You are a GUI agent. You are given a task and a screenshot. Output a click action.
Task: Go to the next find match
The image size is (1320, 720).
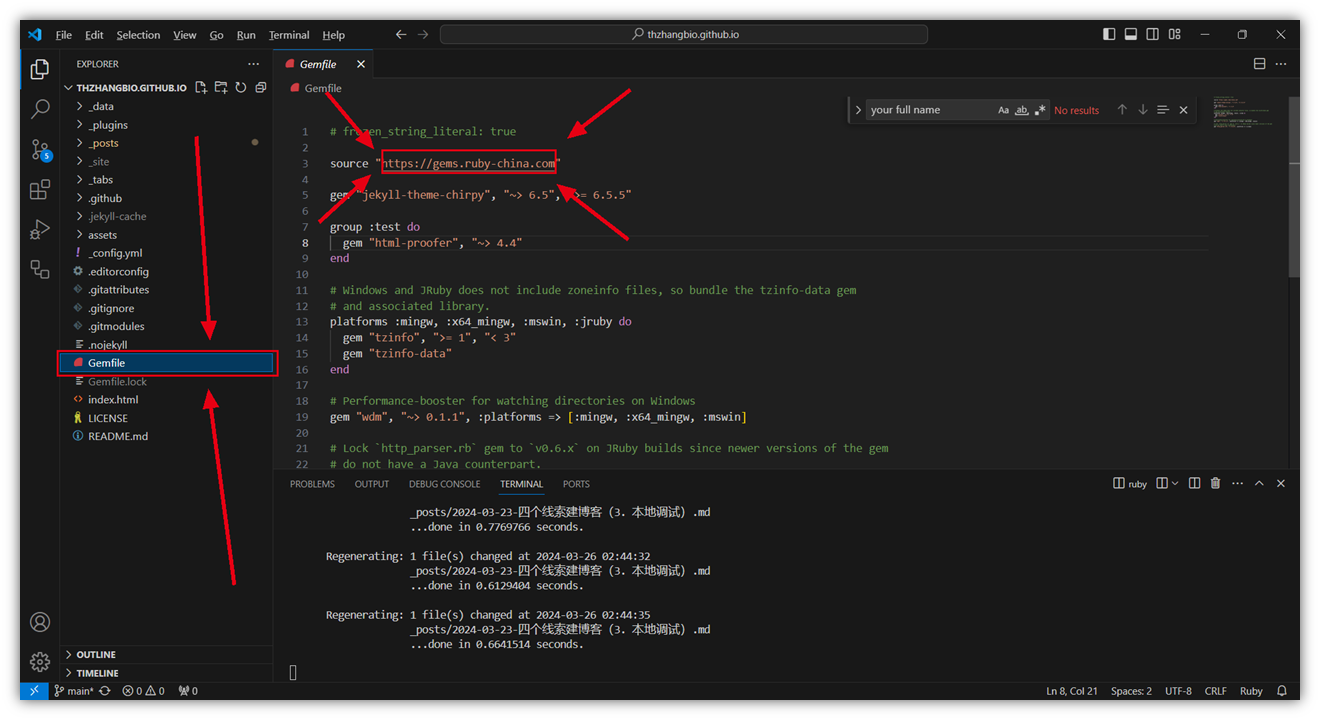pyautogui.click(x=1143, y=110)
